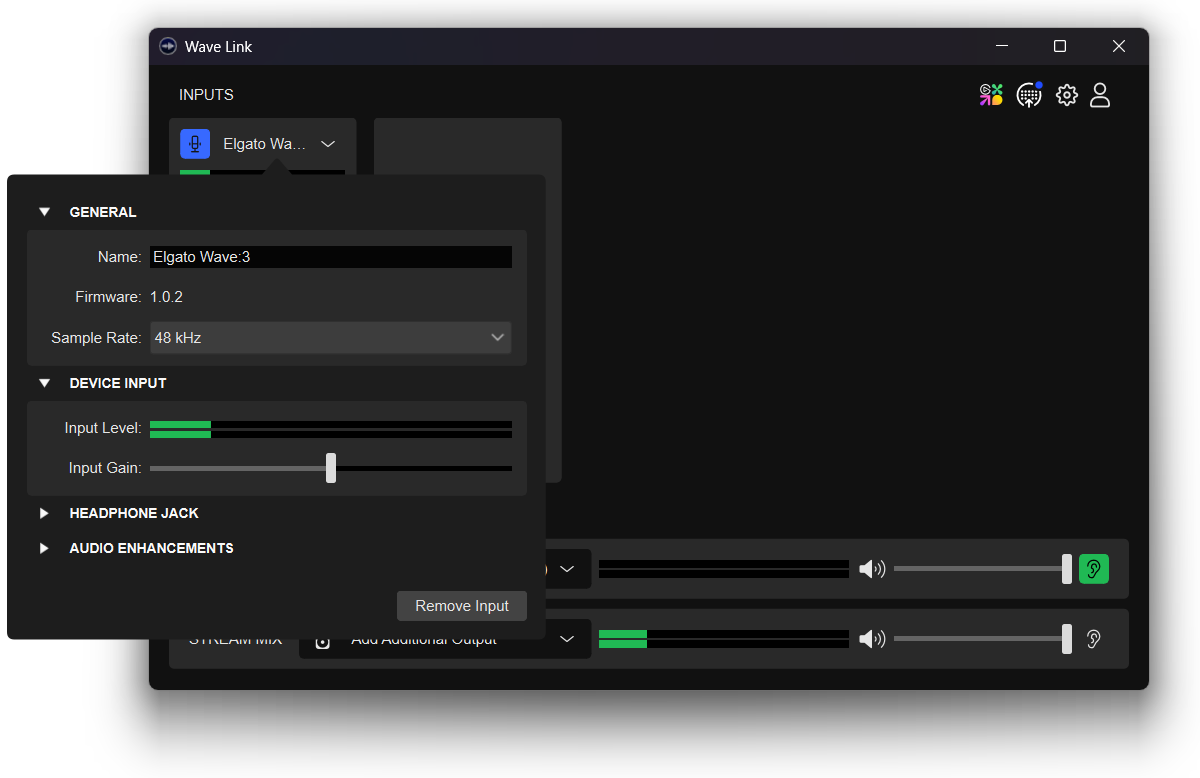1200x778 pixels.
Task: Minimize the Wave Link window
Action: coord(1002,46)
